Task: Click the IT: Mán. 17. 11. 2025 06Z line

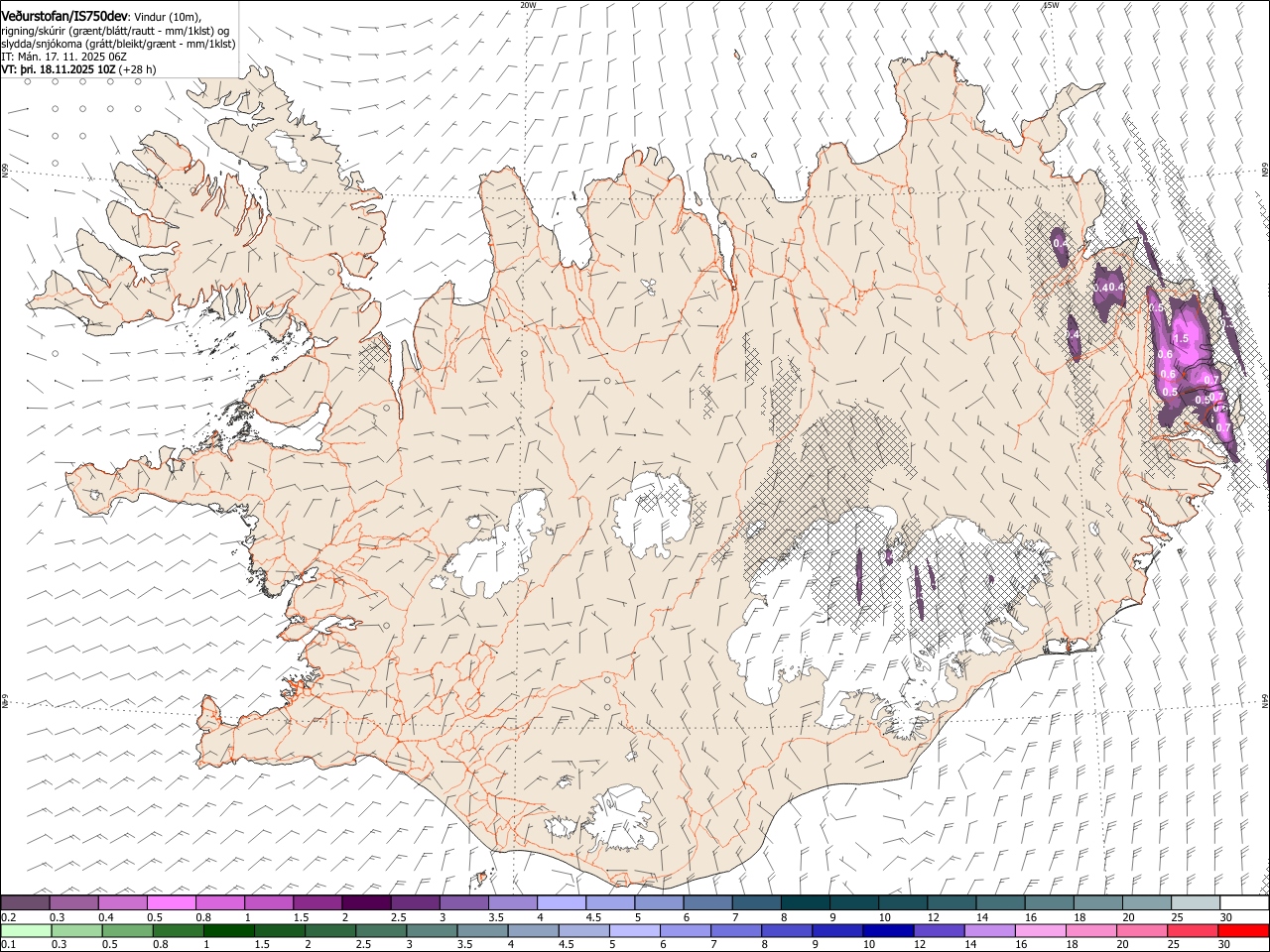Action: (x=64, y=57)
